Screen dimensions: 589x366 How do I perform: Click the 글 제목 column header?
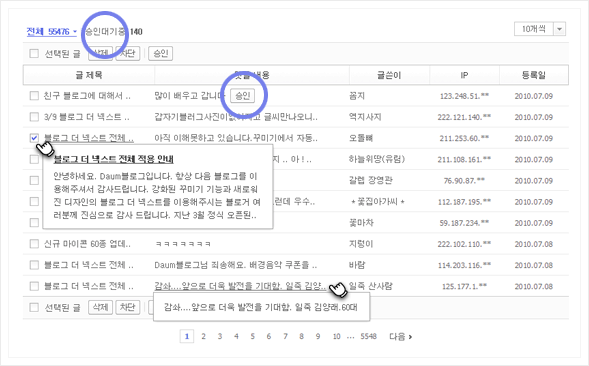89,75
